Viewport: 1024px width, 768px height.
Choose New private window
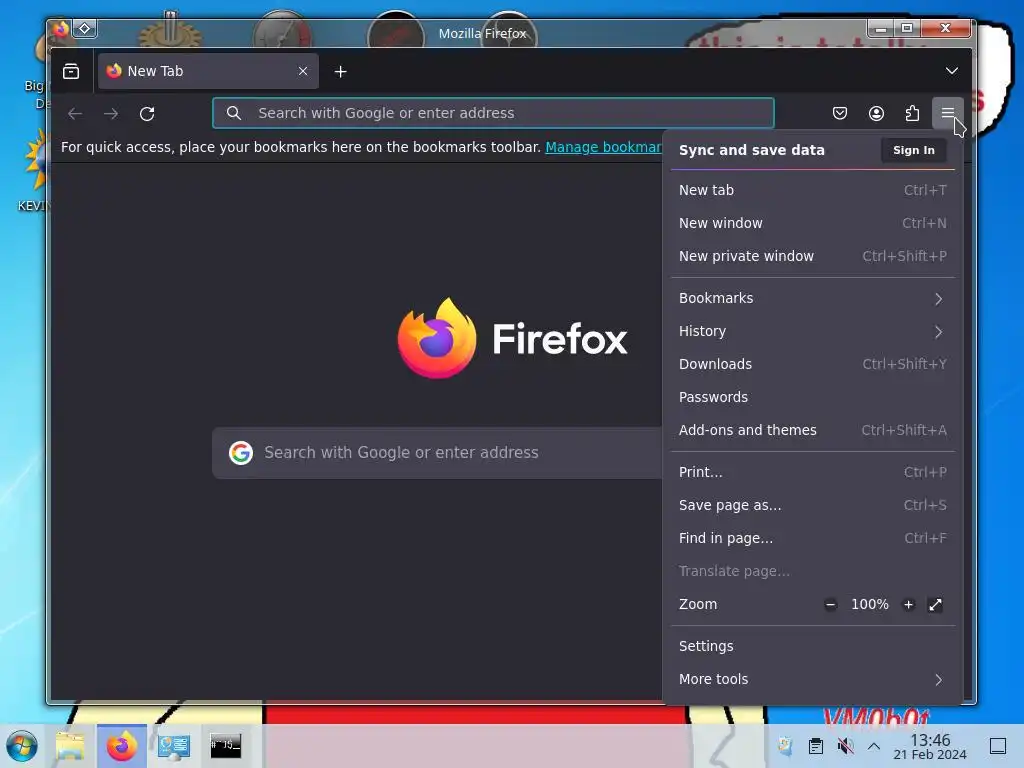tap(812, 256)
